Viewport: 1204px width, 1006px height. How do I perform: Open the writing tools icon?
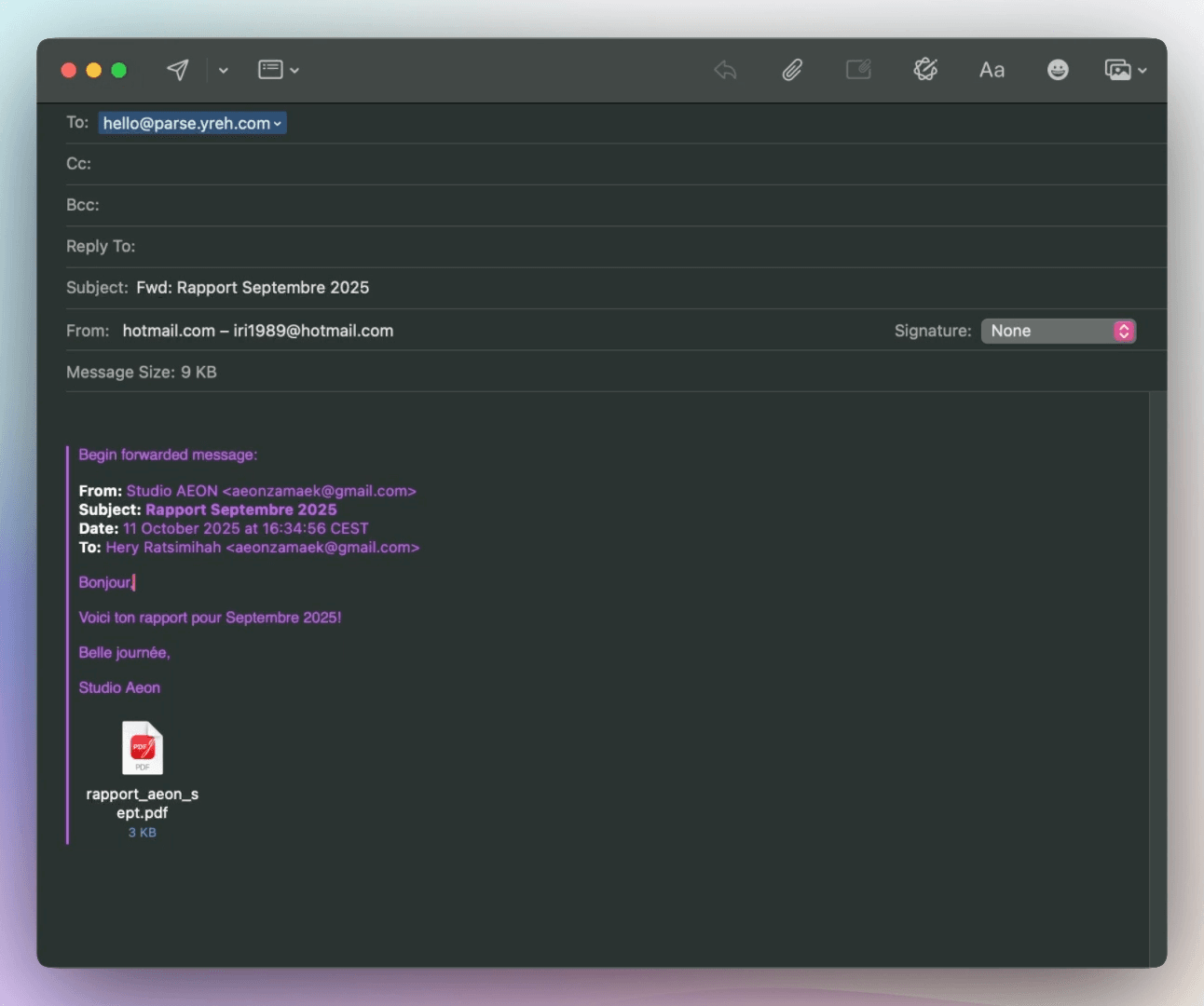[925, 70]
